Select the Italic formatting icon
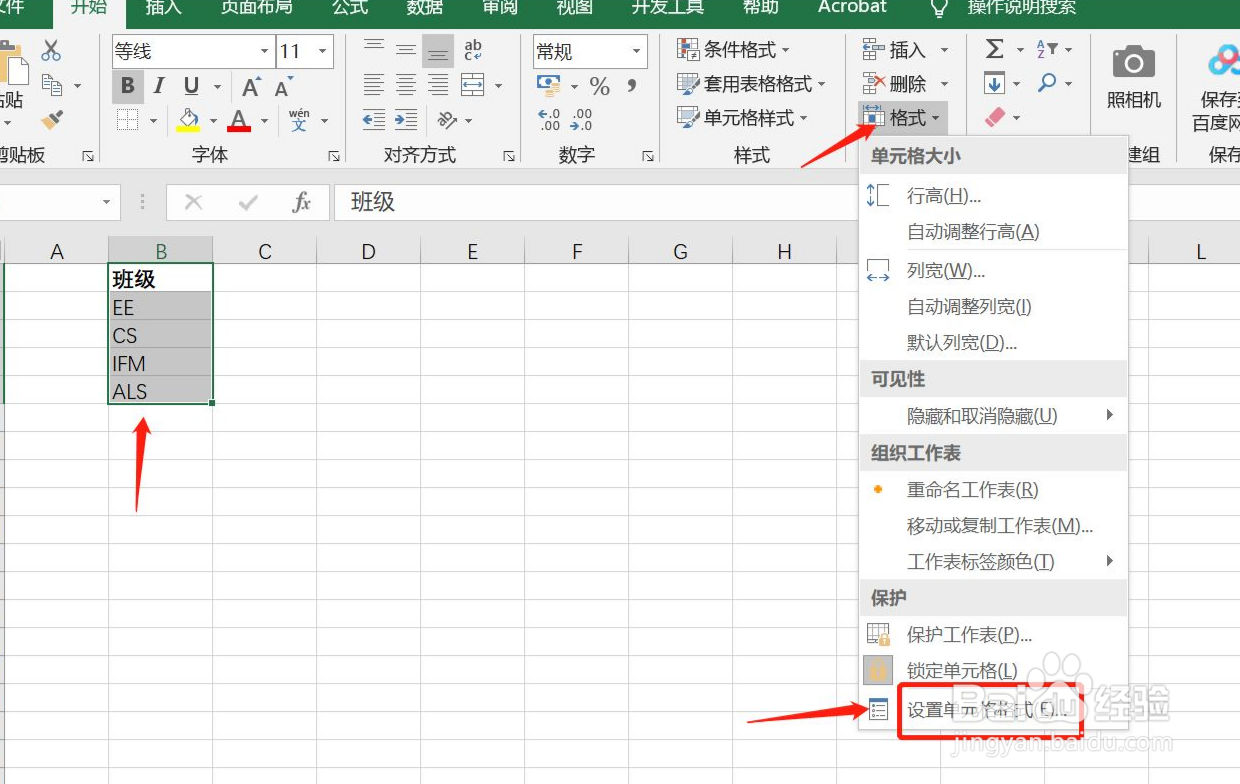This screenshot has height=784, width=1240. coord(157,86)
